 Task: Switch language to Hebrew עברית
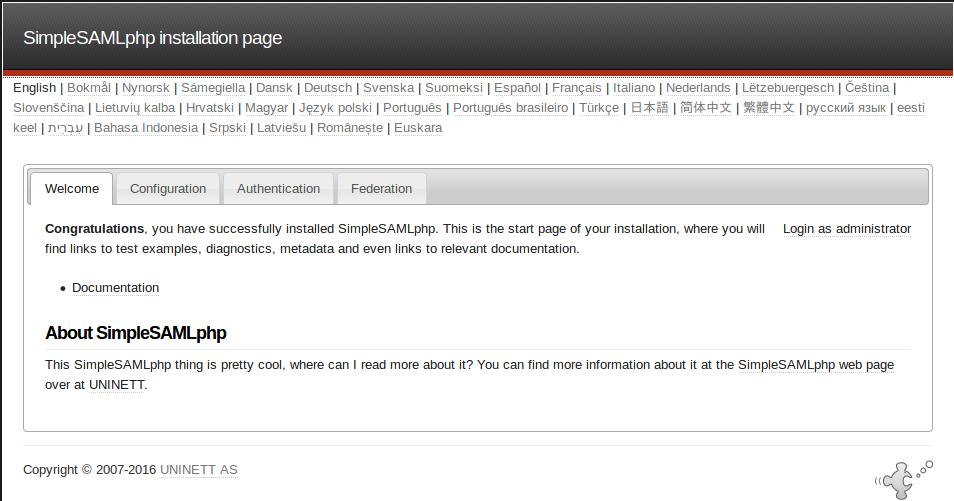pyautogui.click(x=66, y=128)
